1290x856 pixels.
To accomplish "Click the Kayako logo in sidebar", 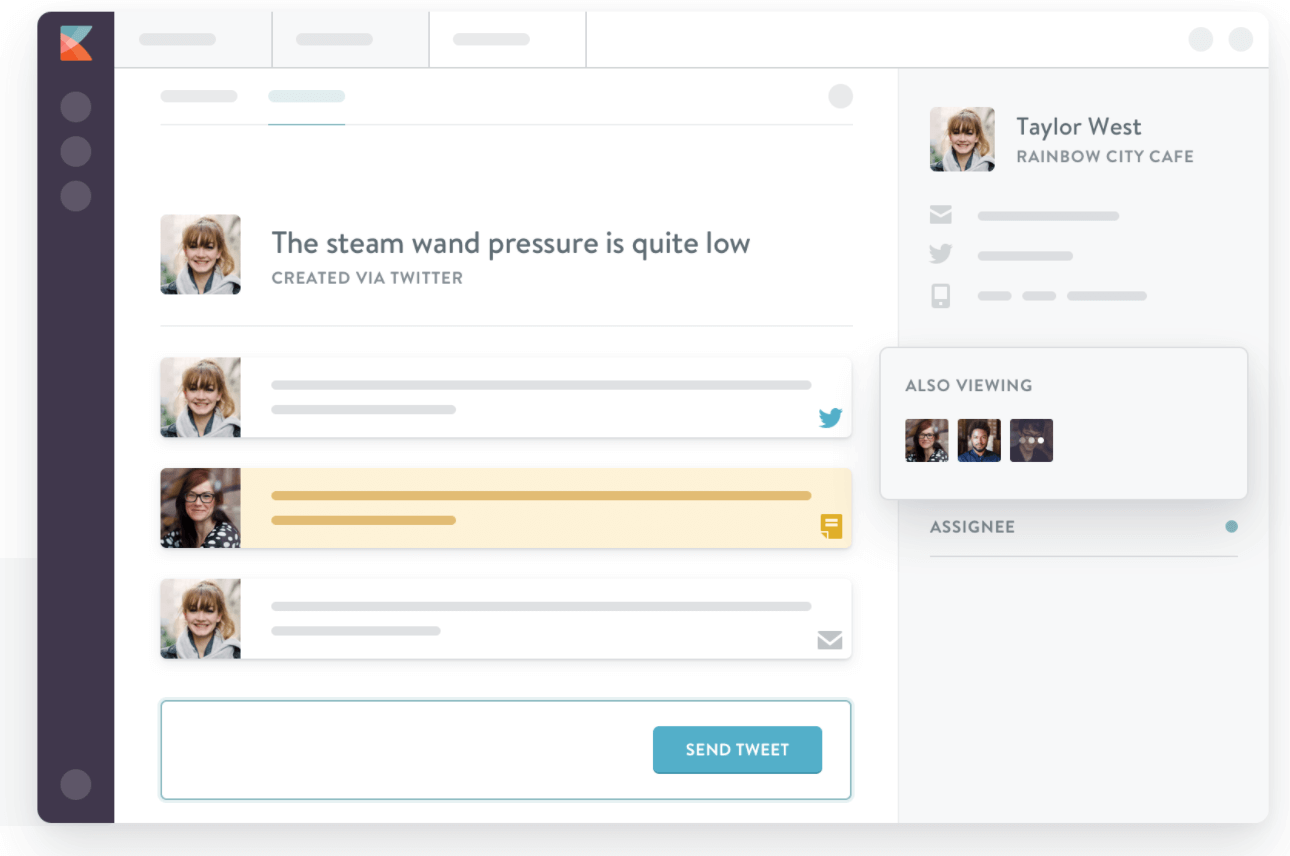I will 76,43.
